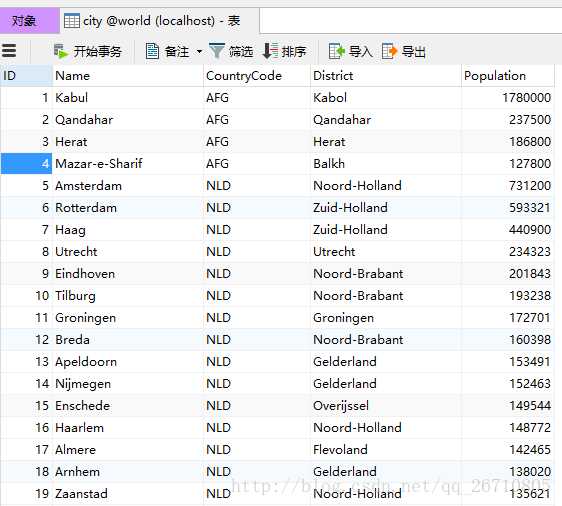Select the population value 149544
This screenshot has width=562, height=506.
point(508,406)
